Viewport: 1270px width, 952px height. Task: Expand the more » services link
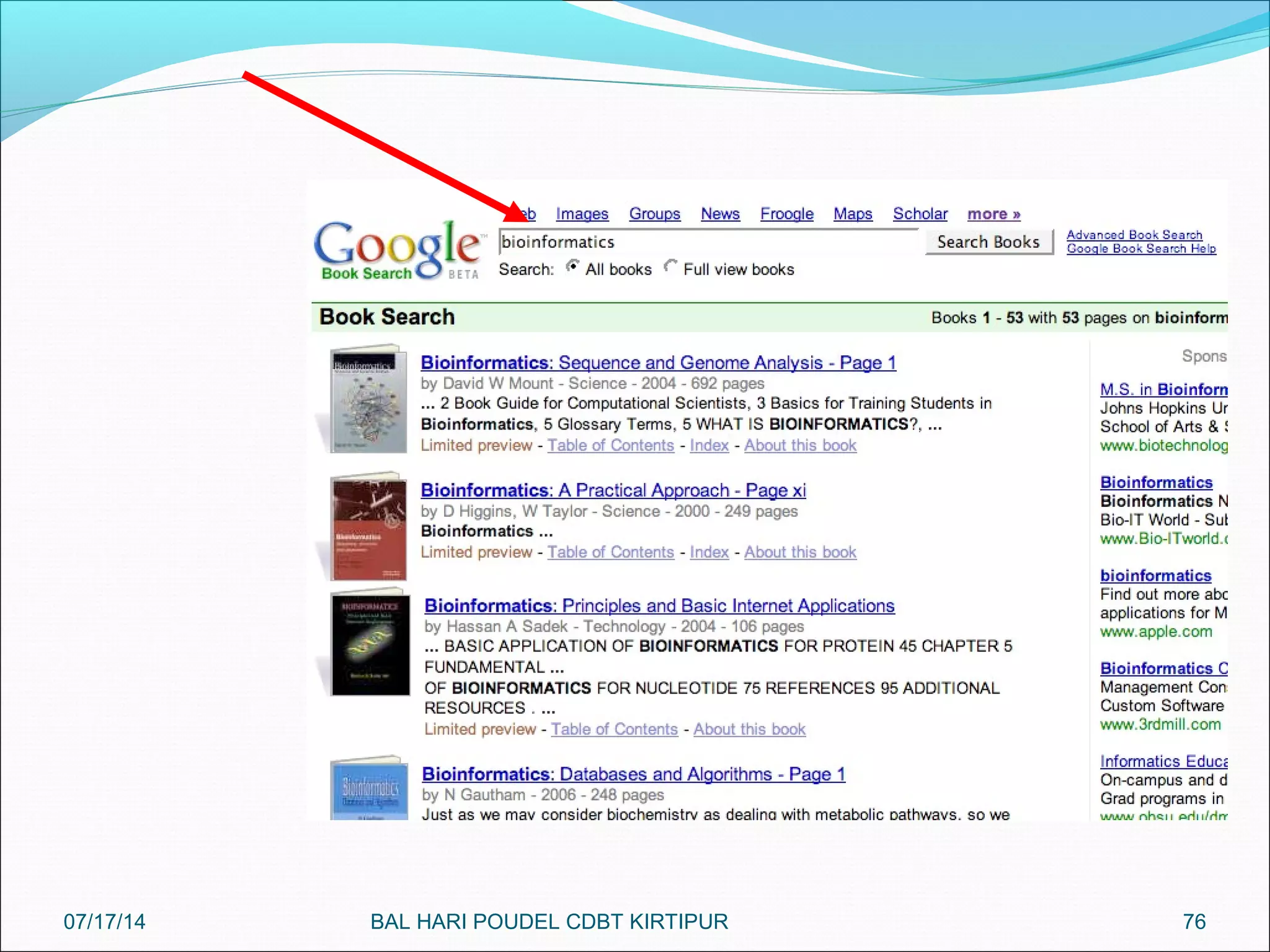[993, 214]
